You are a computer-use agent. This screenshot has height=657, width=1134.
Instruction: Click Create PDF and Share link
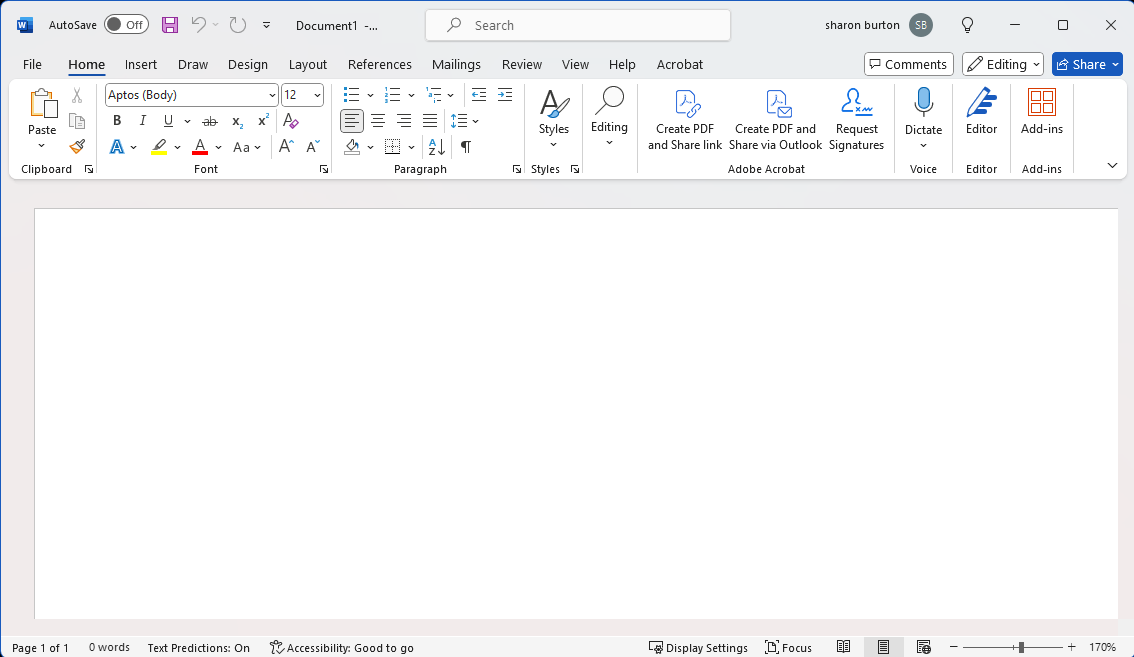685,120
